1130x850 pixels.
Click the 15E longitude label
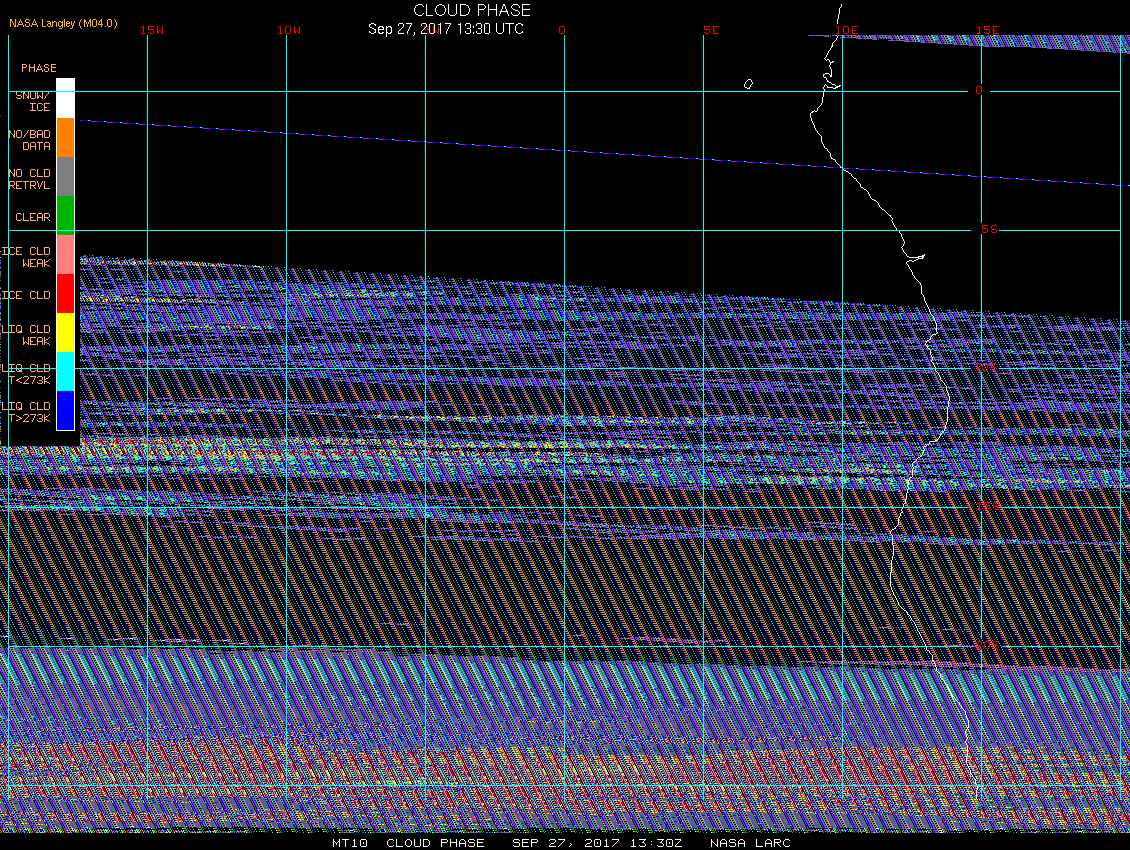click(987, 30)
